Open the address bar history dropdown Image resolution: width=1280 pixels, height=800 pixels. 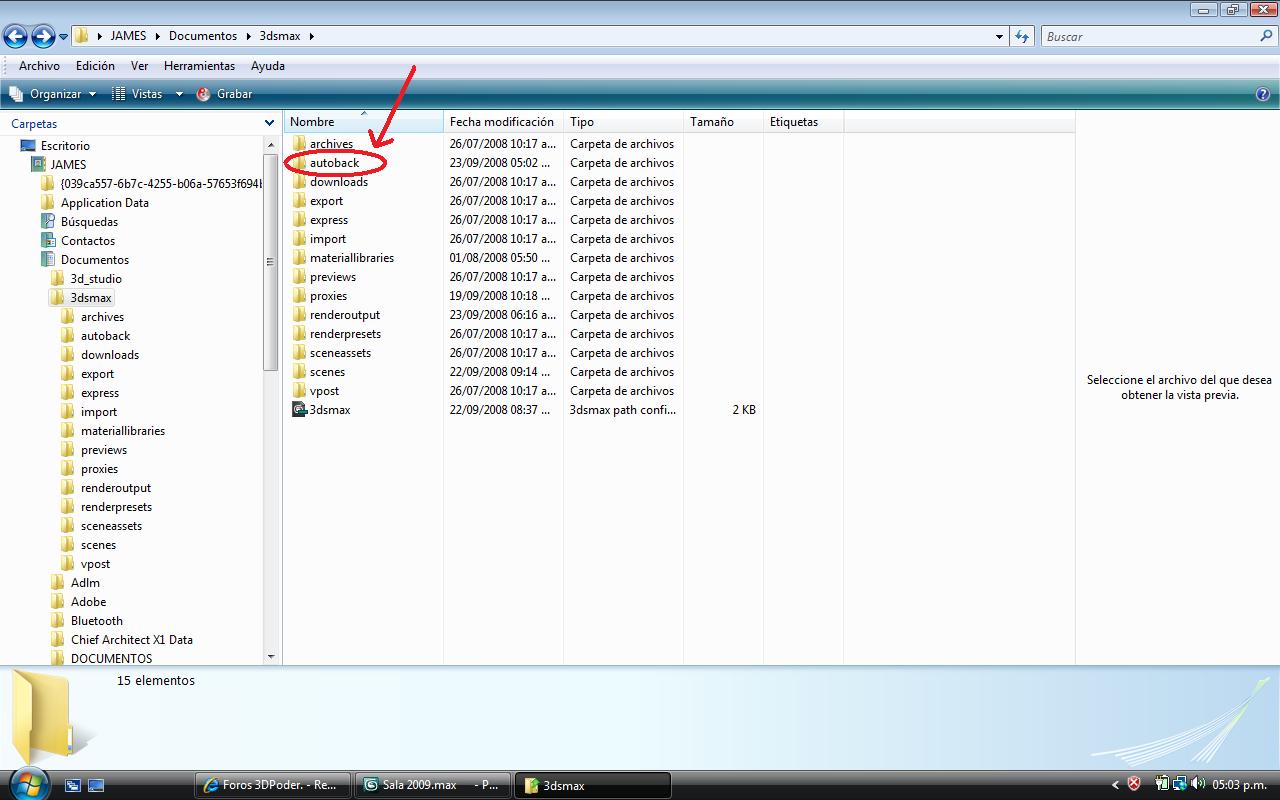[x=999, y=37]
